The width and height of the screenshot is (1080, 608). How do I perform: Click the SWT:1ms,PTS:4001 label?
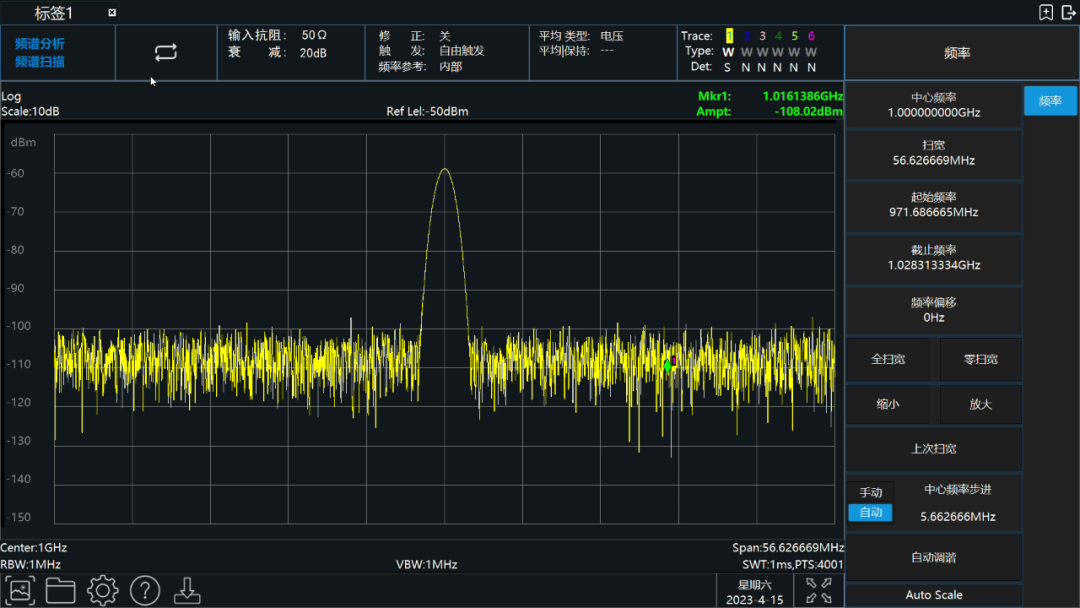click(x=793, y=565)
